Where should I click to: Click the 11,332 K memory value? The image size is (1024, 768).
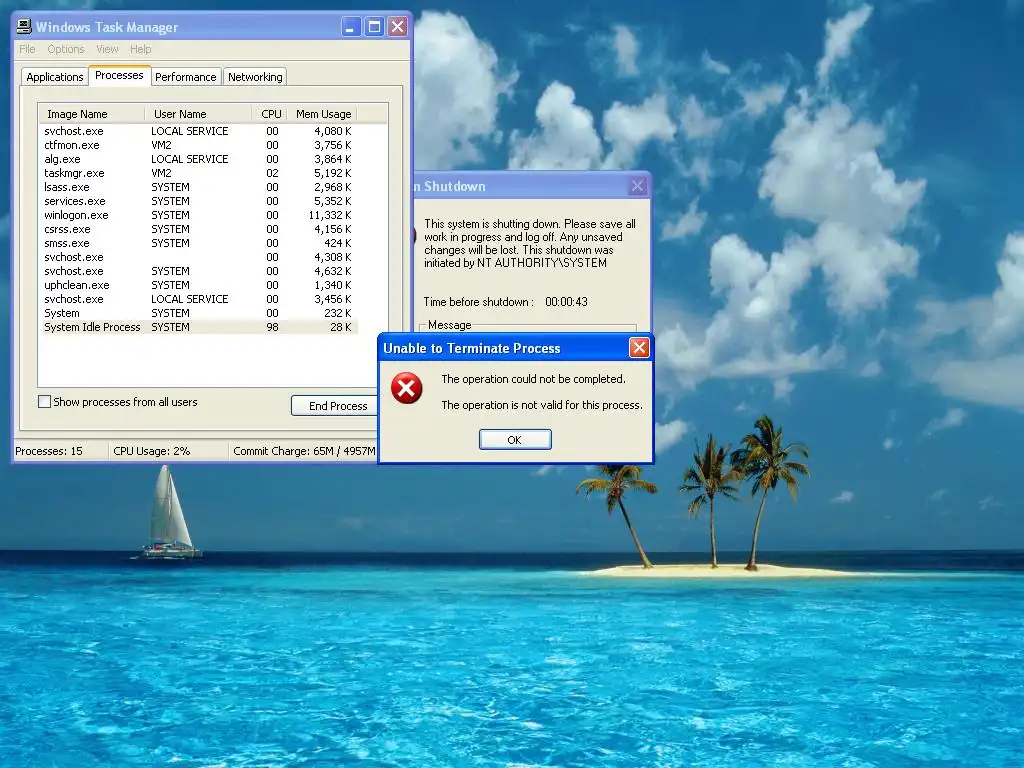(330, 215)
